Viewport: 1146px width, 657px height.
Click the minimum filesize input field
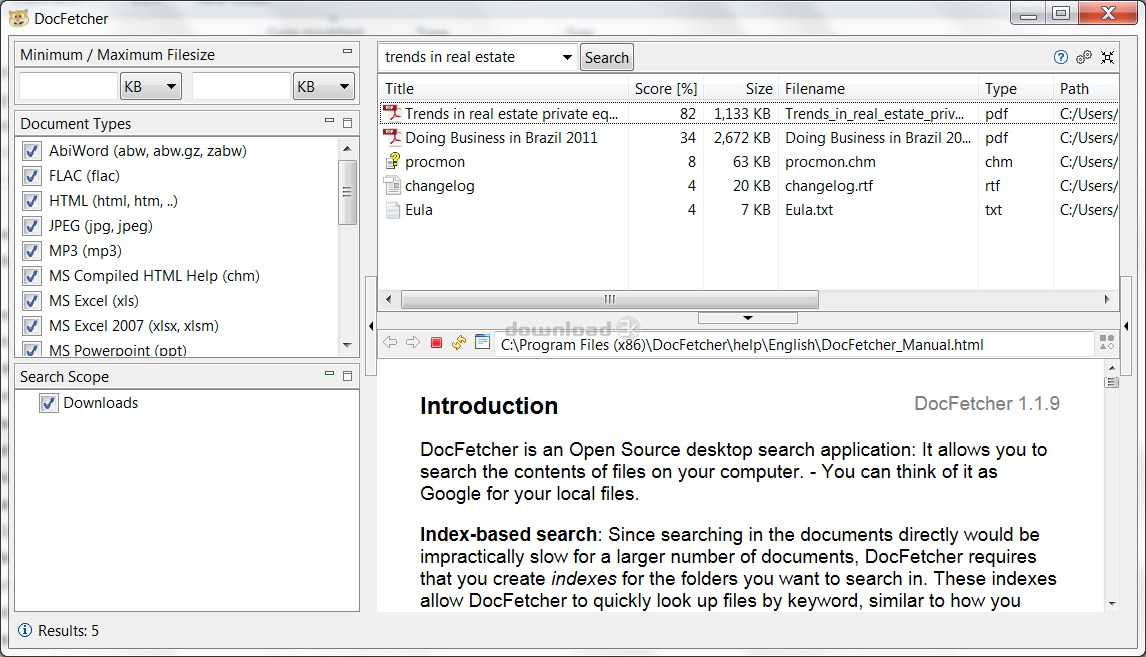click(68, 86)
